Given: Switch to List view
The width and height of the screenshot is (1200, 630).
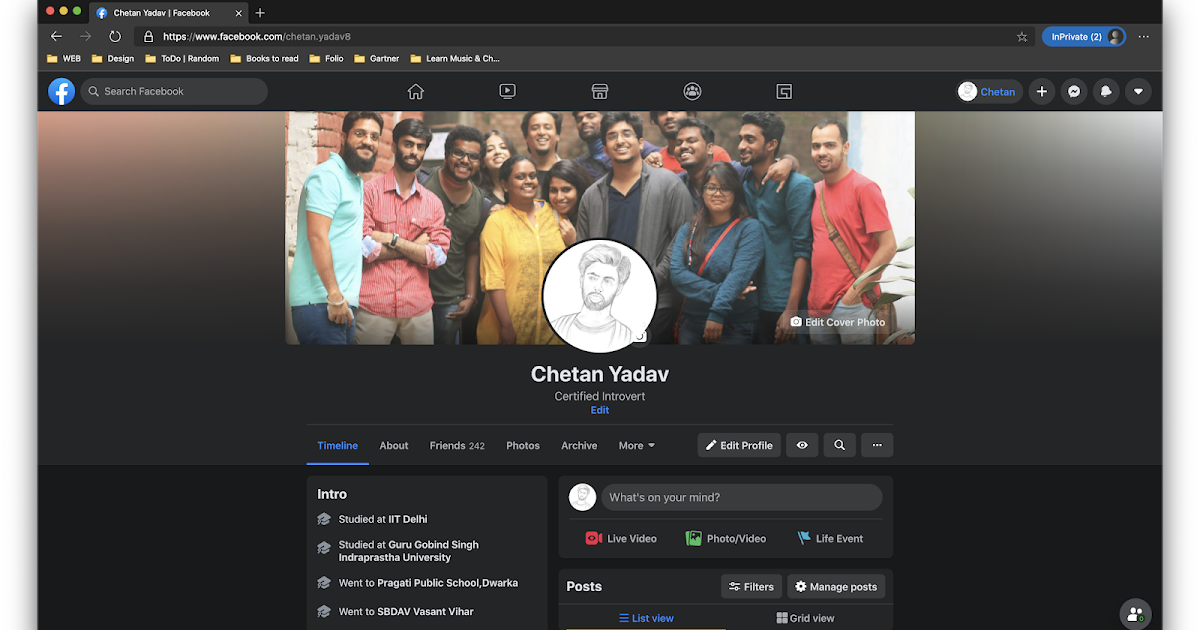Looking at the screenshot, I should coord(646,618).
